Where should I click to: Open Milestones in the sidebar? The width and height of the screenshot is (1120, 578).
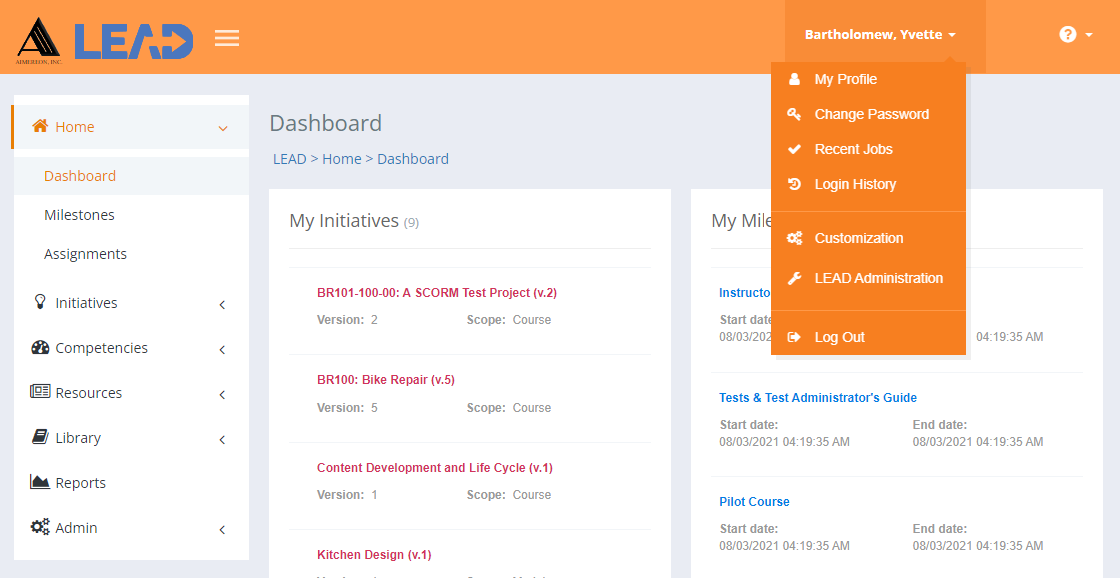pos(79,215)
